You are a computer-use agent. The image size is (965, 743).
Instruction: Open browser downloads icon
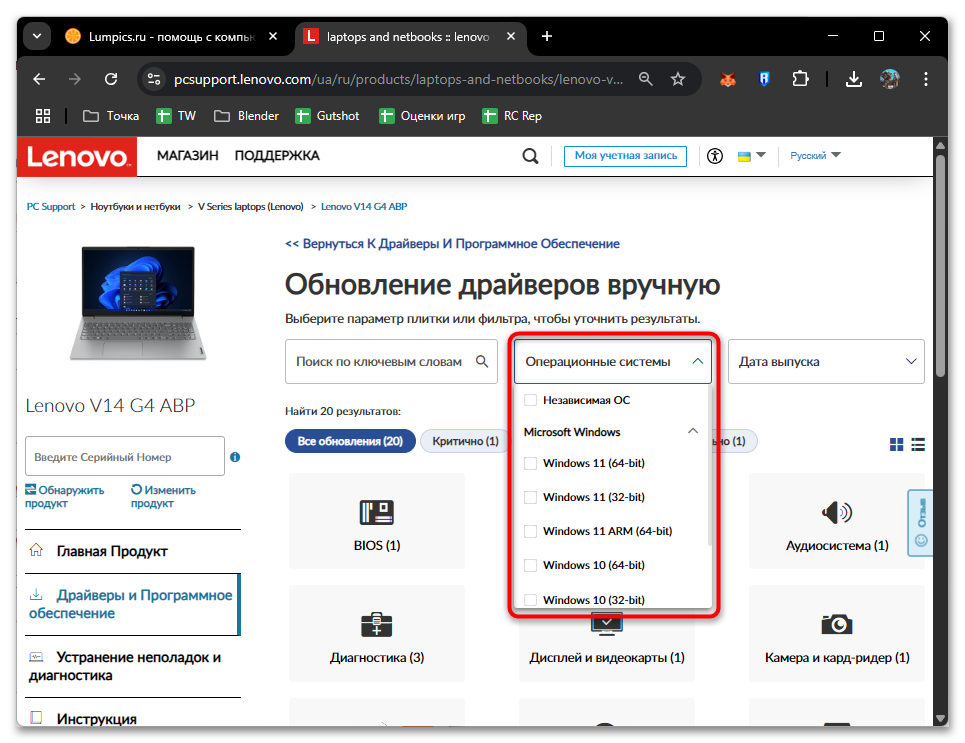click(854, 79)
